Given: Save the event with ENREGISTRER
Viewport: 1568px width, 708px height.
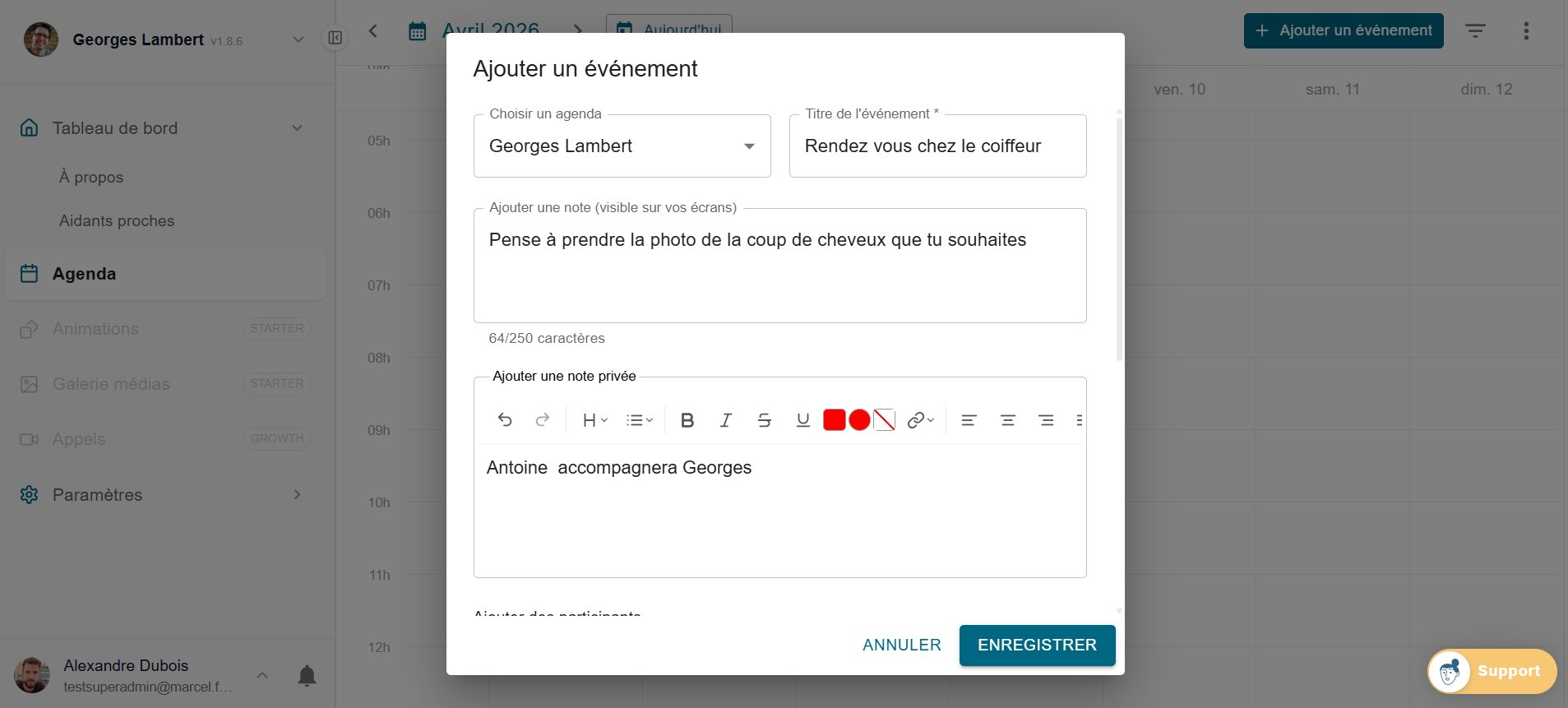Looking at the screenshot, I should 1037,646.
